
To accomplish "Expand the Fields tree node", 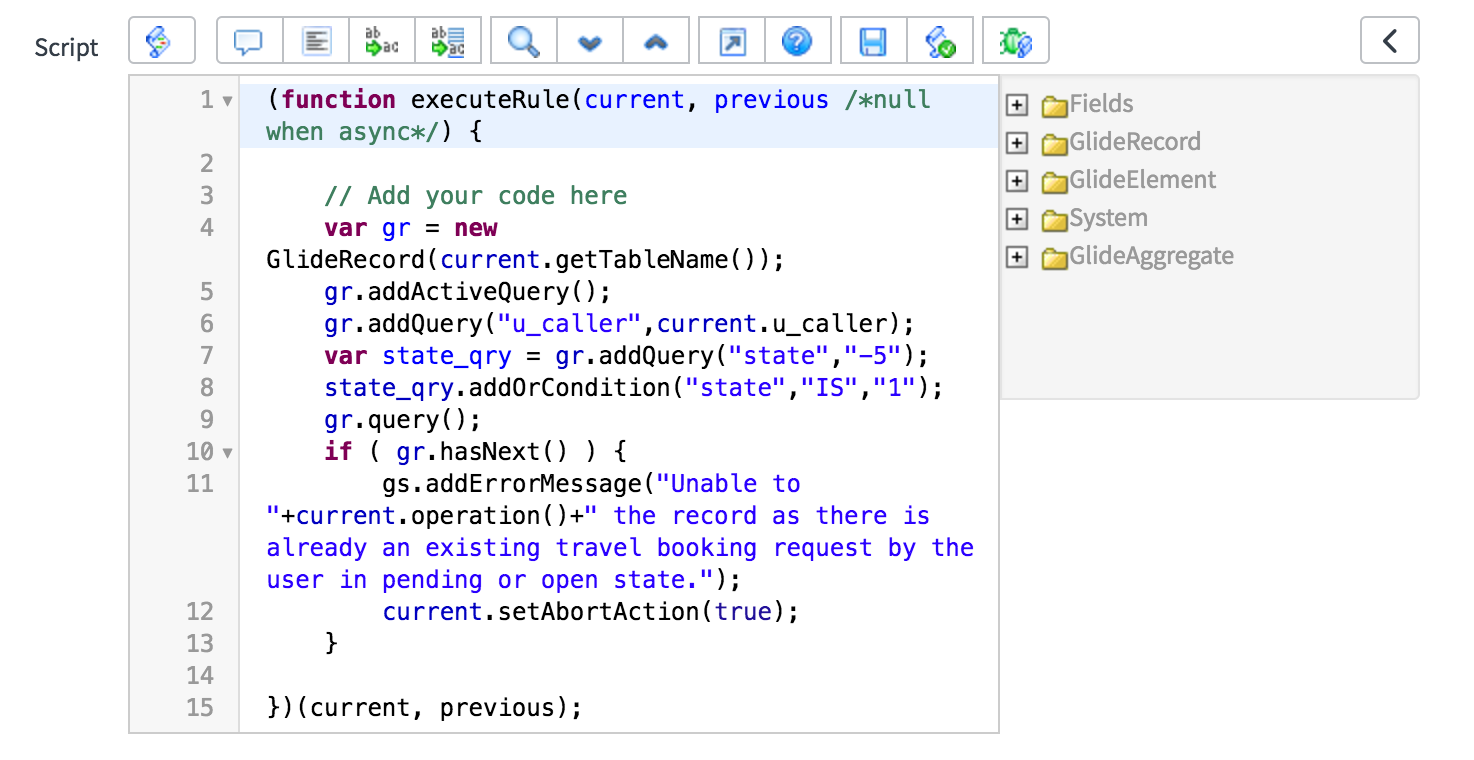I will [x=1017, y=104].
